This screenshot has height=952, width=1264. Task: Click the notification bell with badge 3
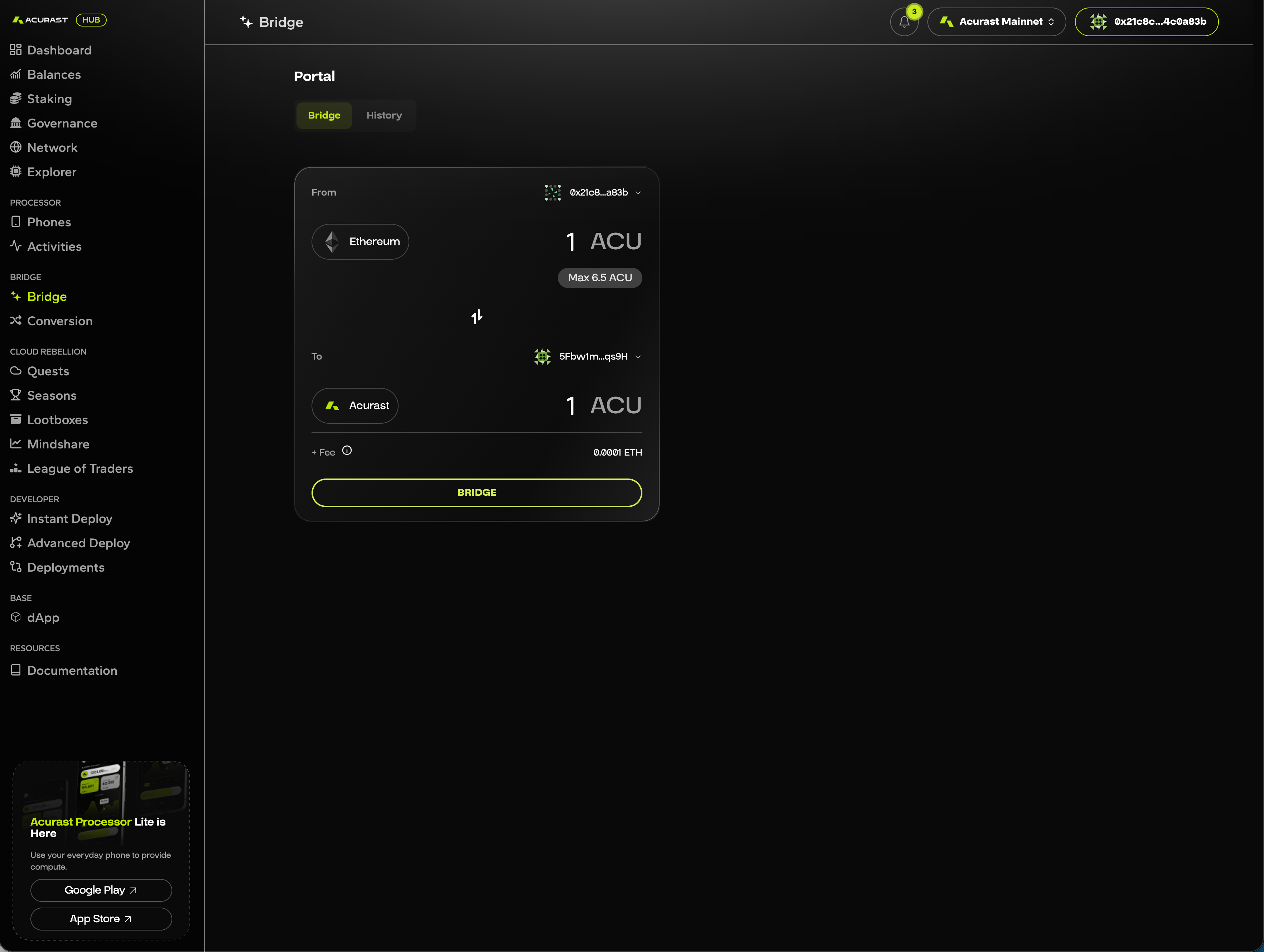(904, 22)
